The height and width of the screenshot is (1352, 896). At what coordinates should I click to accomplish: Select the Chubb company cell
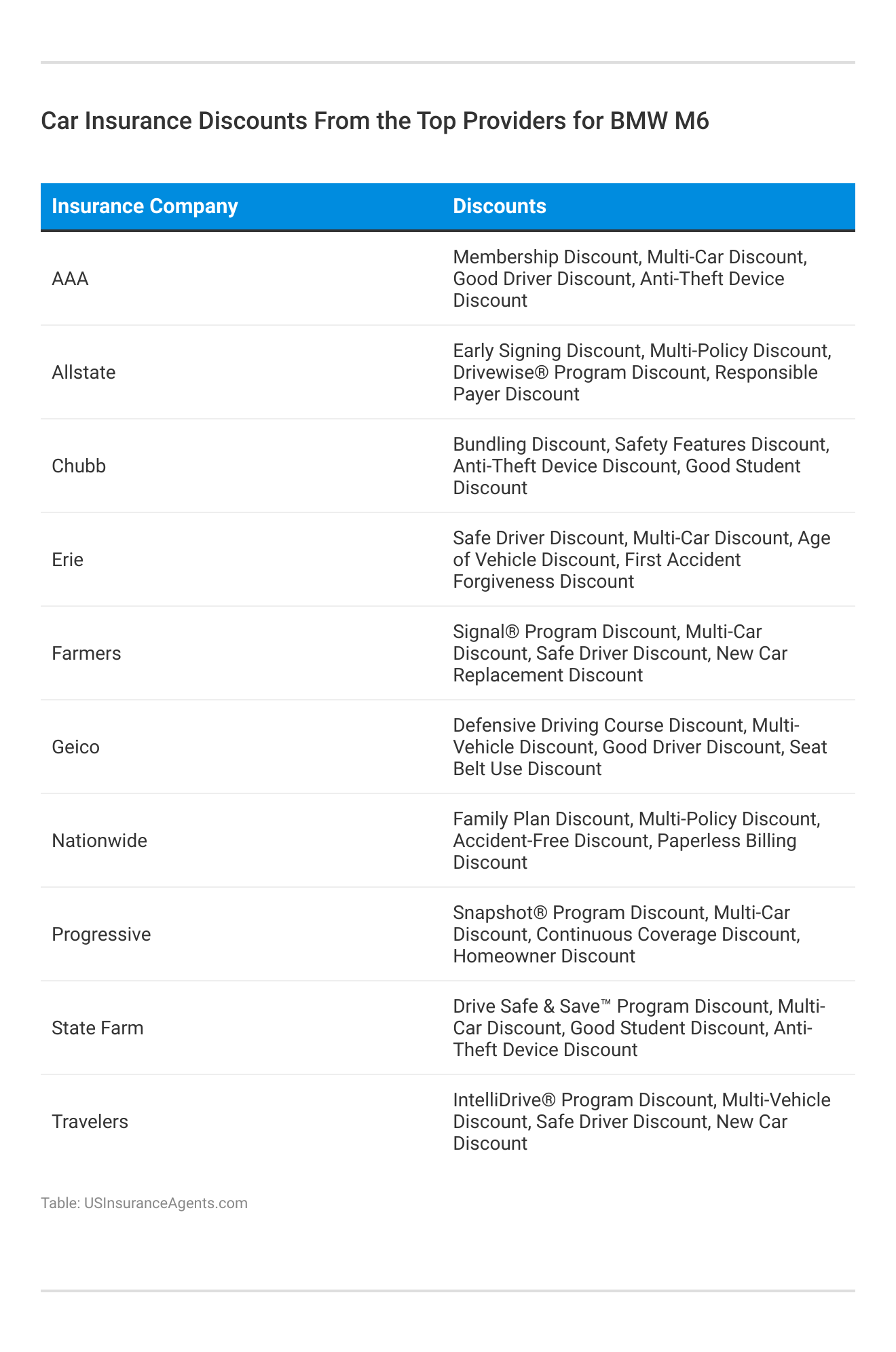[x=79, y=466]
